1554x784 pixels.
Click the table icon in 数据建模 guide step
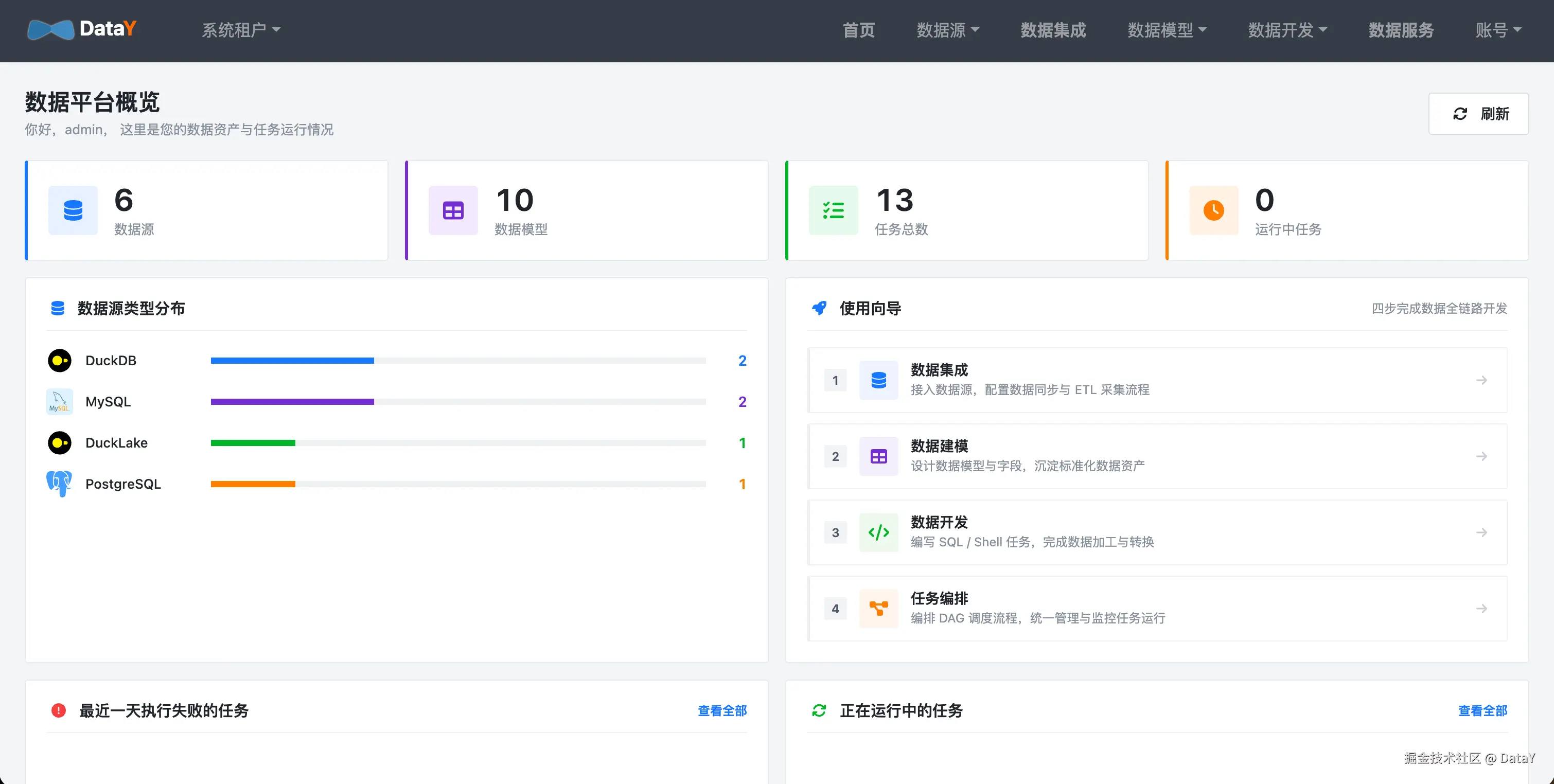point(878,456)
